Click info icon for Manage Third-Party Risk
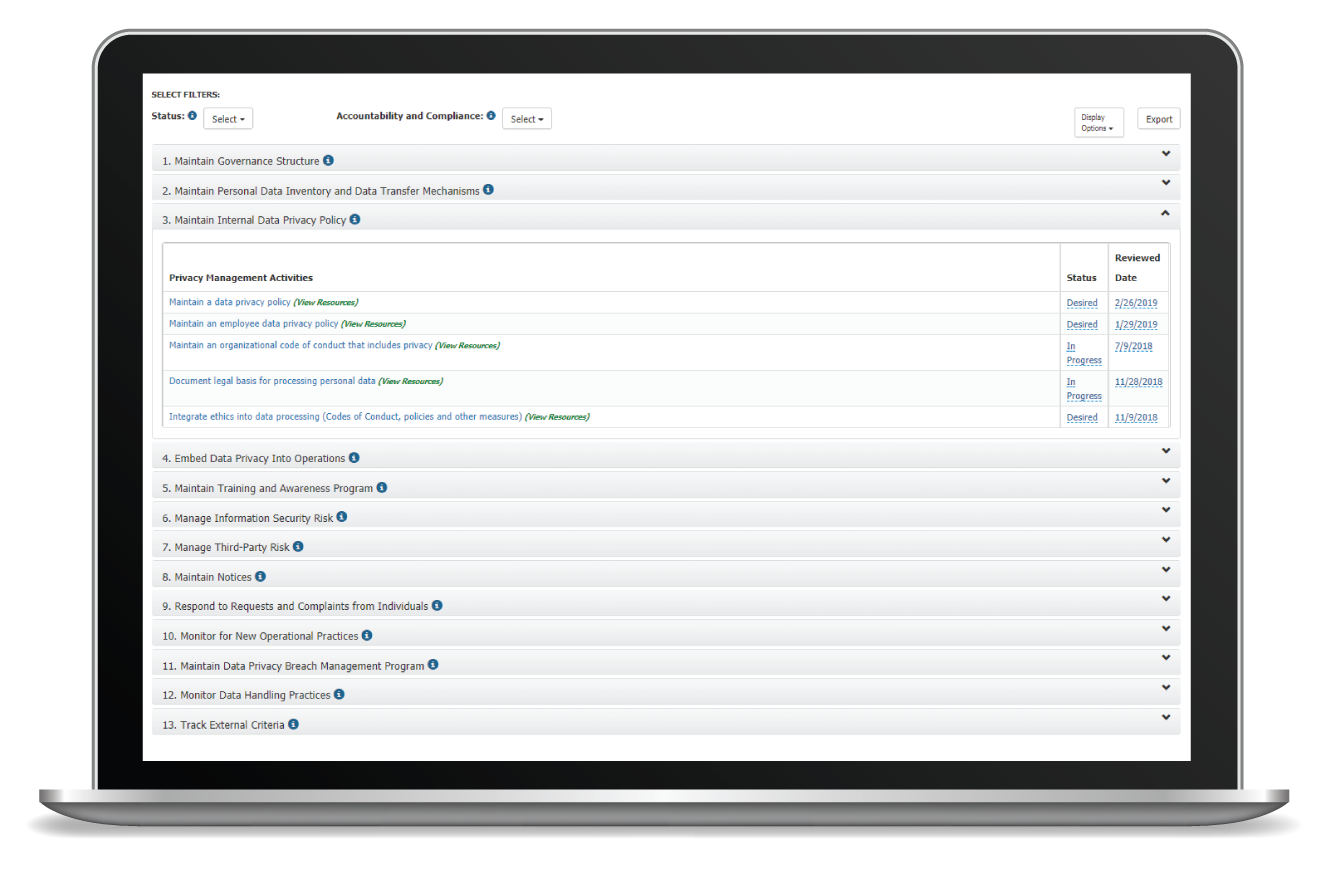The height and width of the screenshot is (873, 1328). (x=298, y=547)
